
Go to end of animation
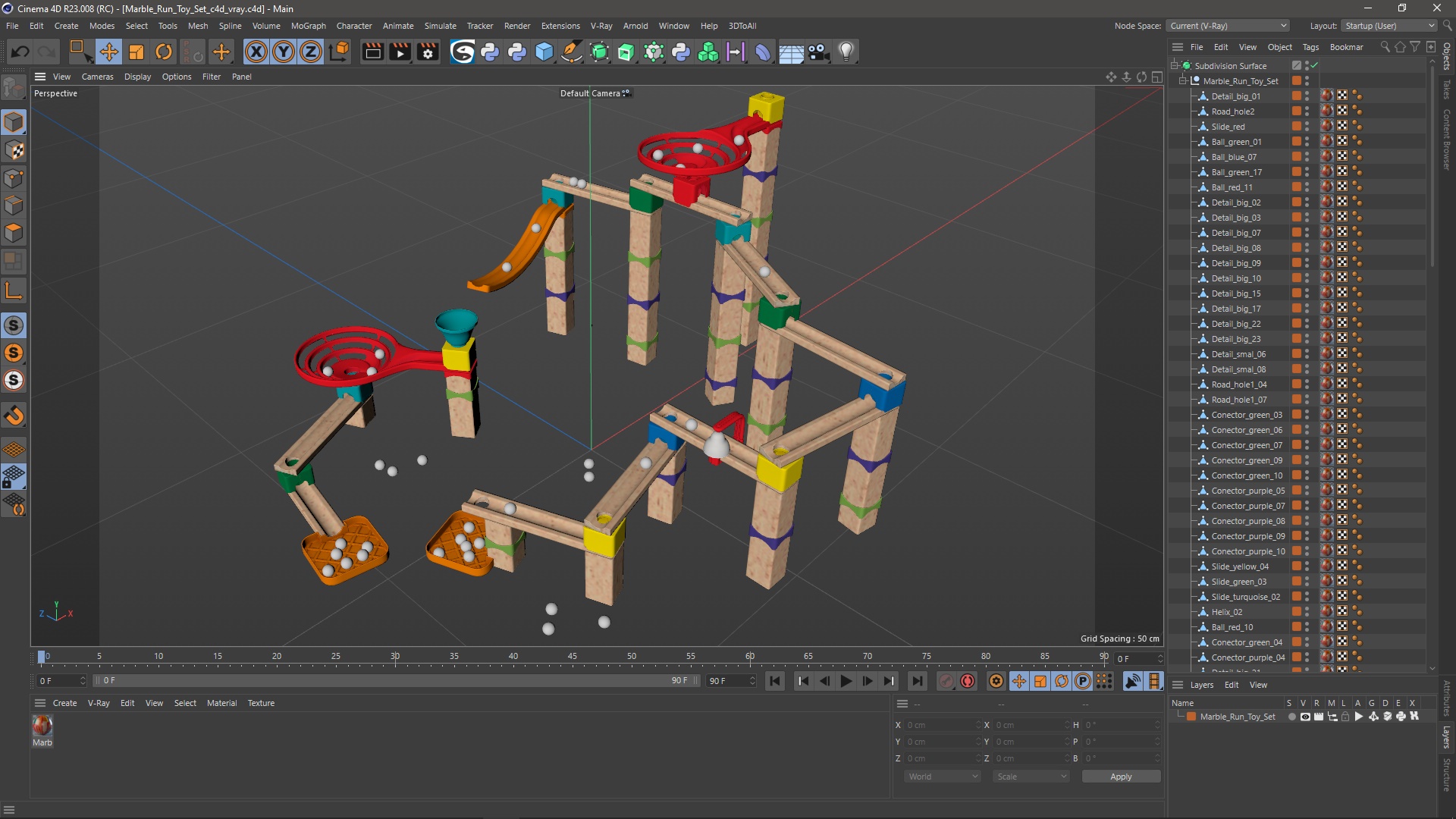[917, 681]
